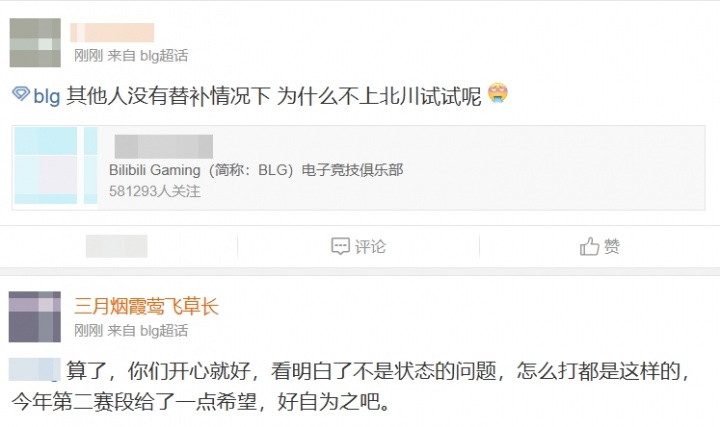This screenshot has width=720, height=427.
Task: Open blg超话 source link of first post
Action: [x=164, y=56]
